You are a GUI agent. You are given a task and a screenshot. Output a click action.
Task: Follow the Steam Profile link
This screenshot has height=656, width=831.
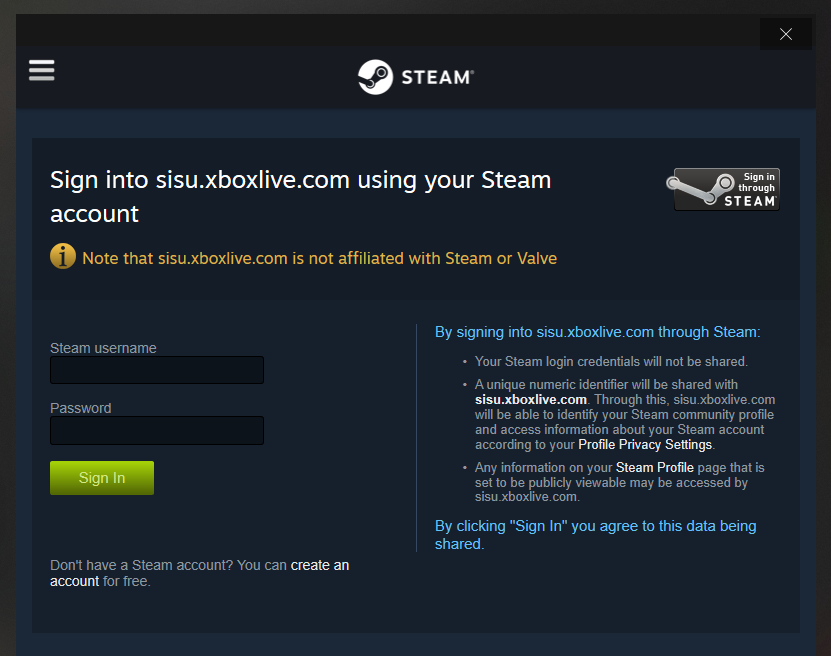point(655,467)
